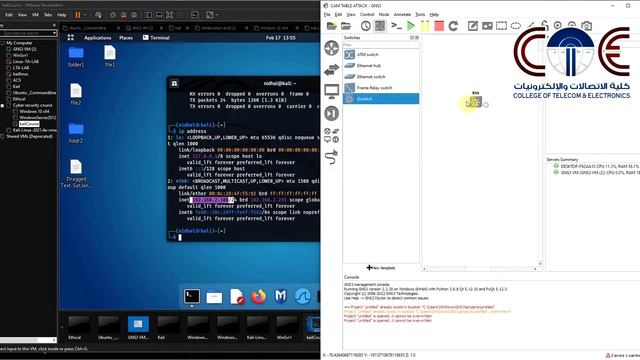Browse end devices monitor icon in GNS3

(x=331, y=91)
